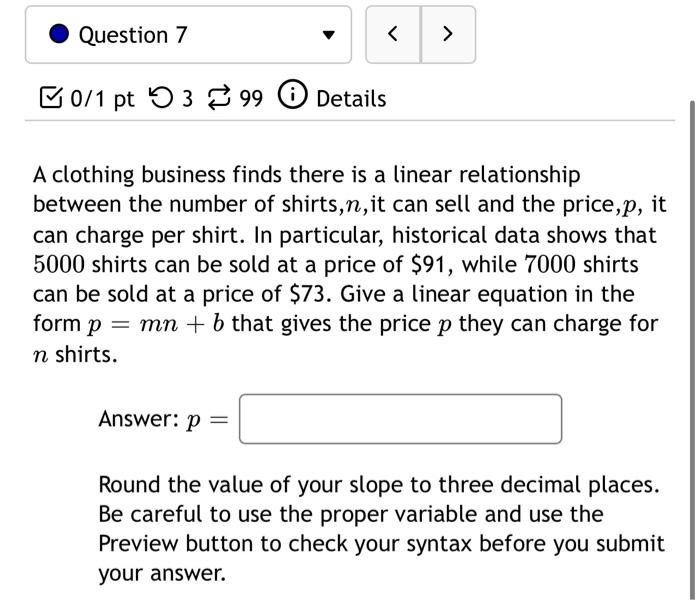Focus the answer input box for p

400,419
